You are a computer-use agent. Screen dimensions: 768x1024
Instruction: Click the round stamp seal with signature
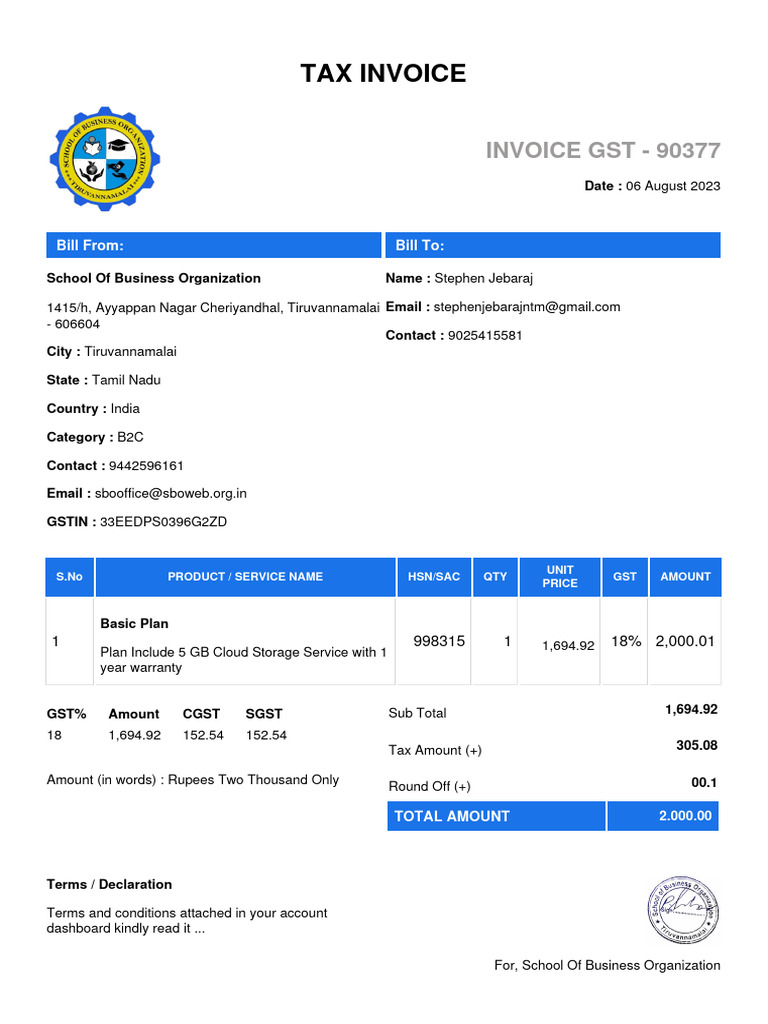[683, 910]
